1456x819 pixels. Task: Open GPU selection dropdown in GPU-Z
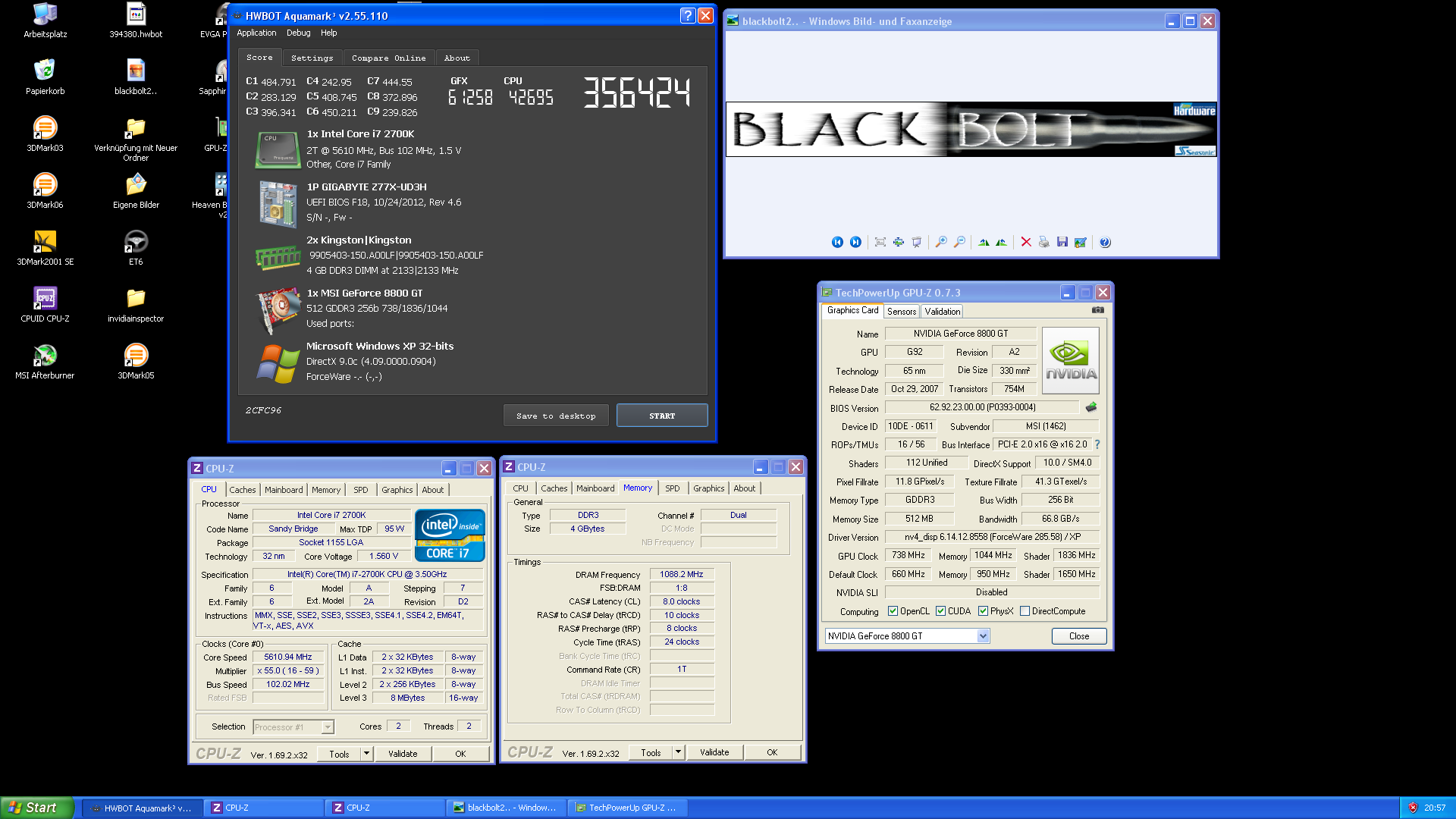click(983, 636)
